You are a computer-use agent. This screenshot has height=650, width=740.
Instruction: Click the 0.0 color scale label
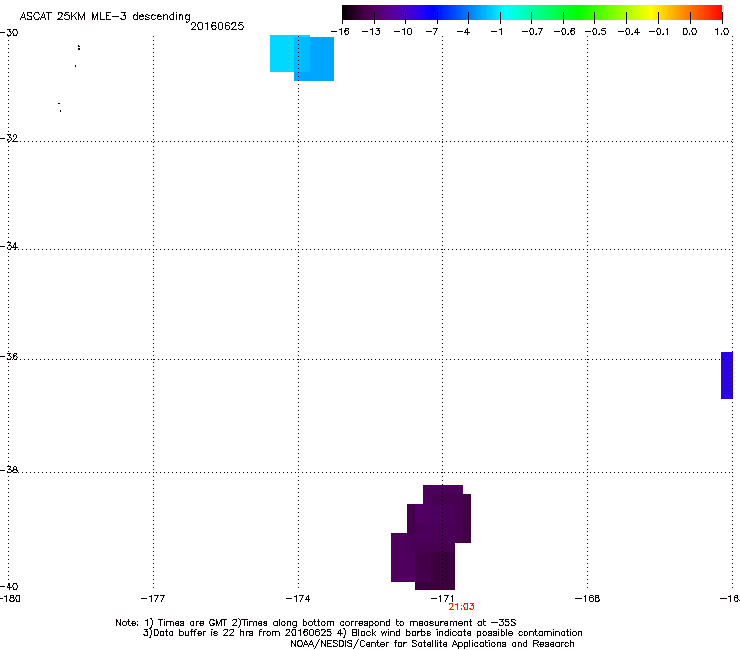(690, 32)
